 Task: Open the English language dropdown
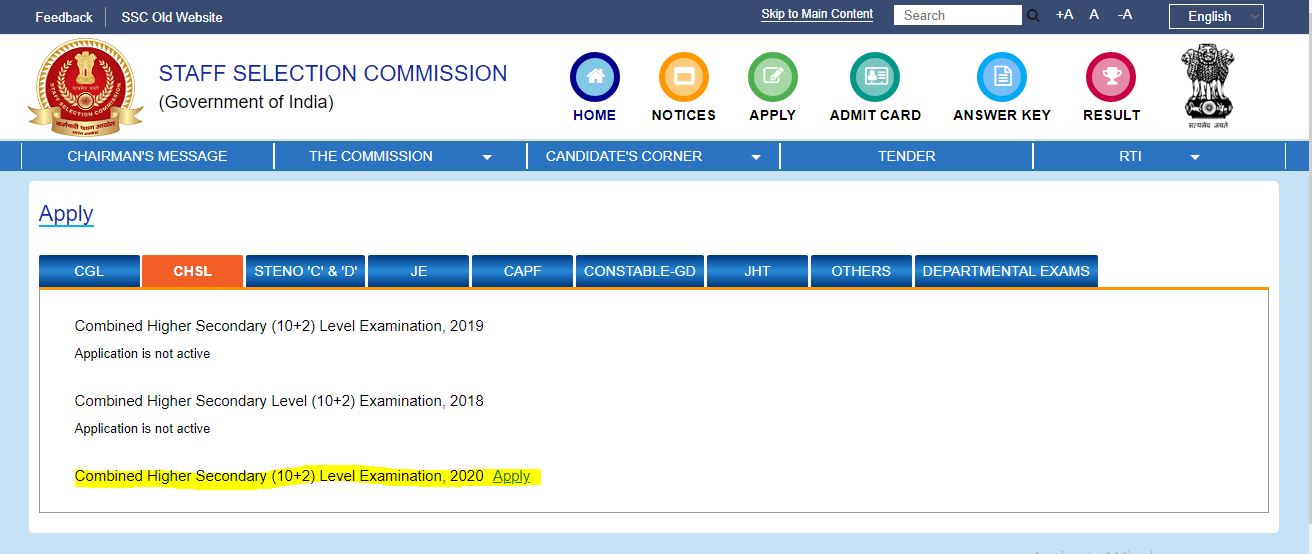pos(1216,16)
